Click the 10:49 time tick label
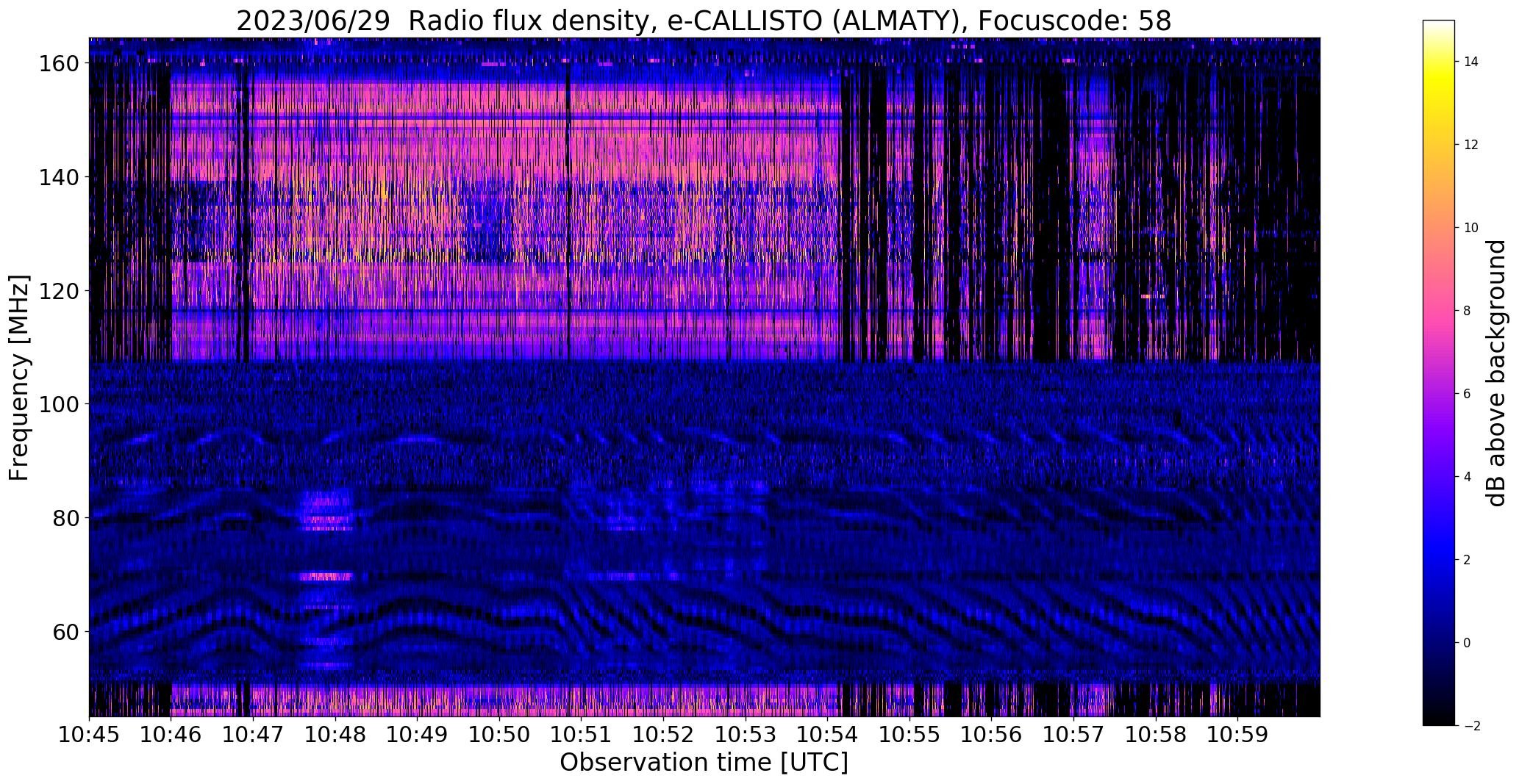This screenshot has height=784, width=1519. point(418,735)
